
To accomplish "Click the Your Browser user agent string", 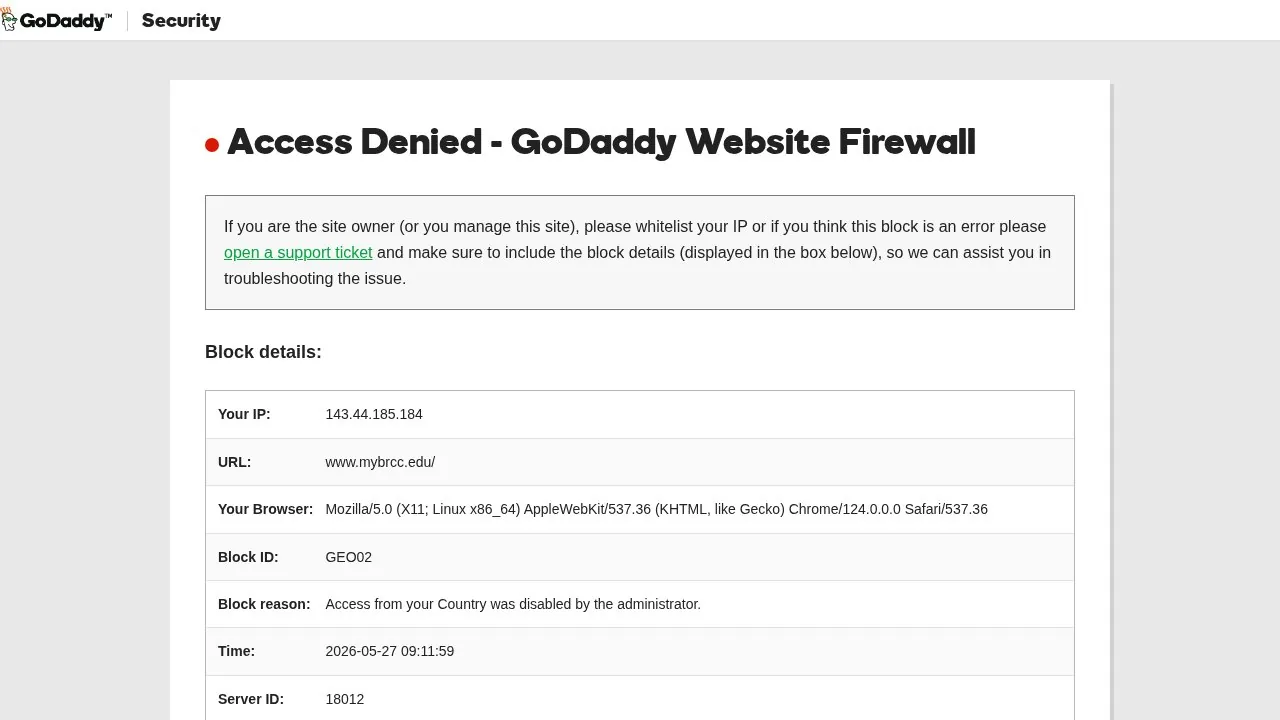I will 656,509.
